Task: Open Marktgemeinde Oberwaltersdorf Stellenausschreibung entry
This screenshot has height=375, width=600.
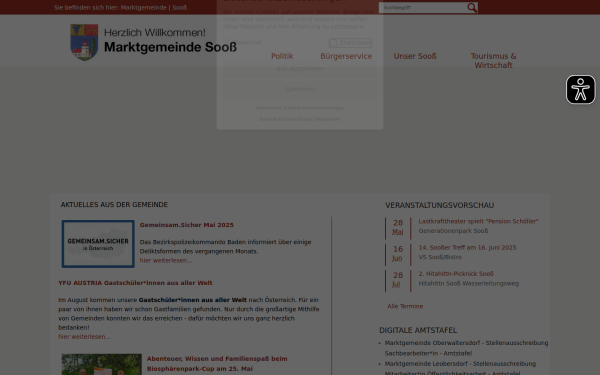Action: [x=466, y=348]
